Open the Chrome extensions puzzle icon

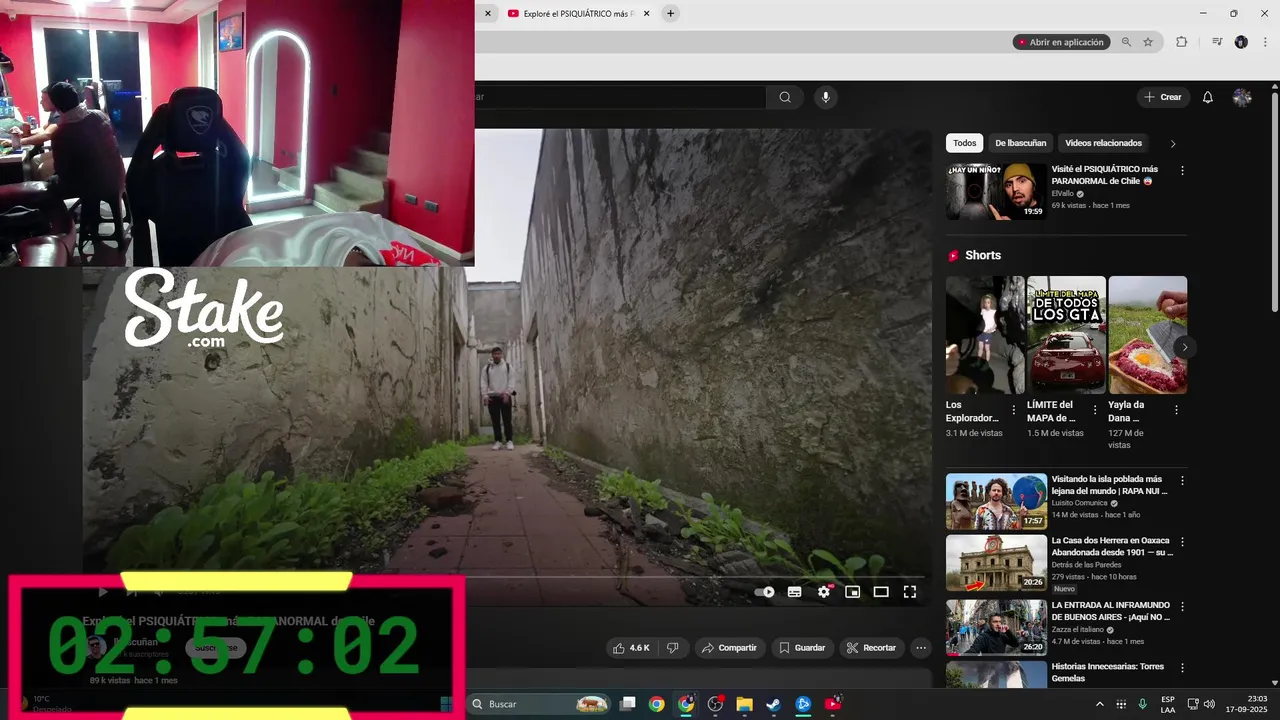[x=1182, y=42]
